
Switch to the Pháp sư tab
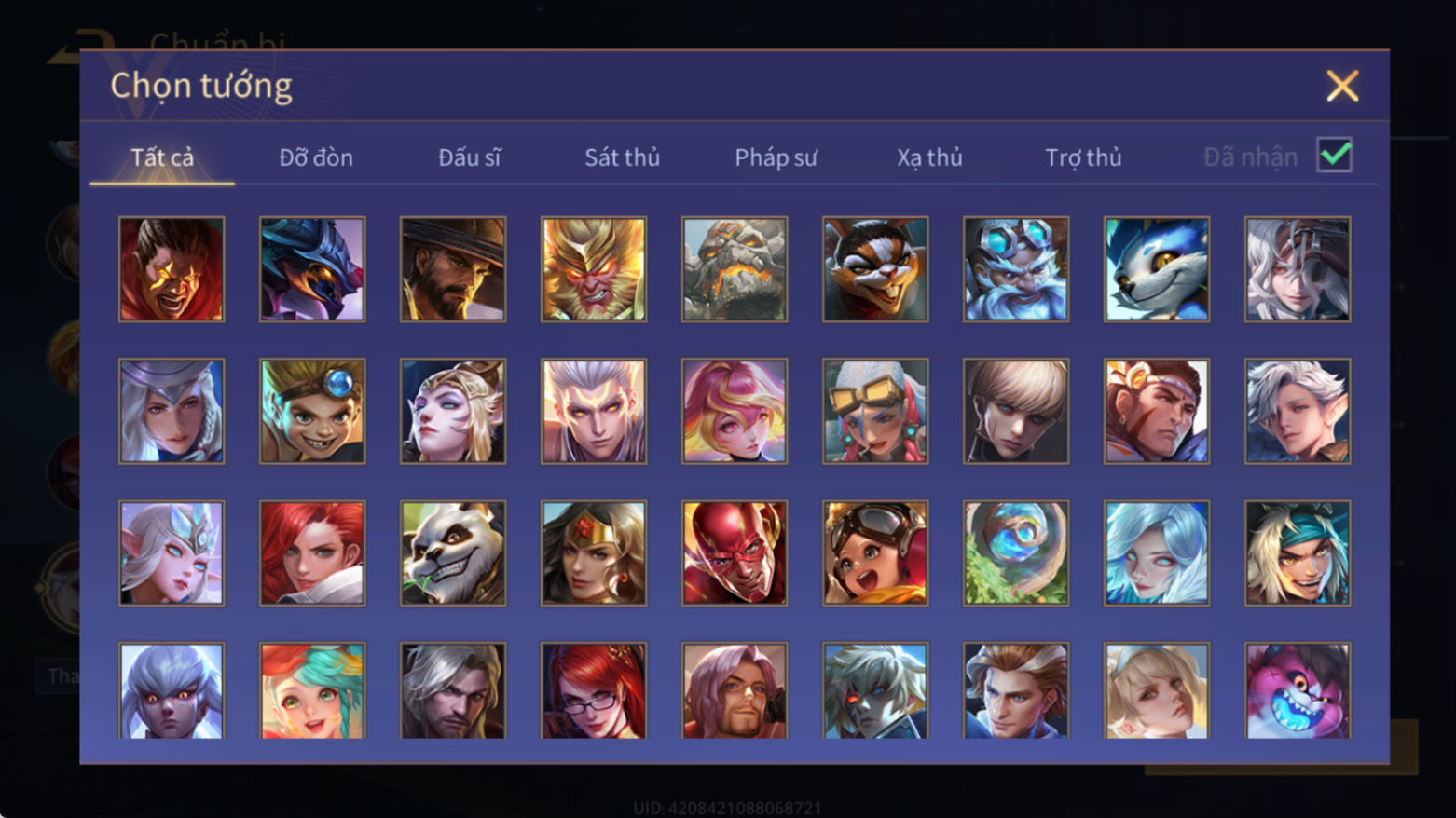pyautogui.click(x=776, y=157)
